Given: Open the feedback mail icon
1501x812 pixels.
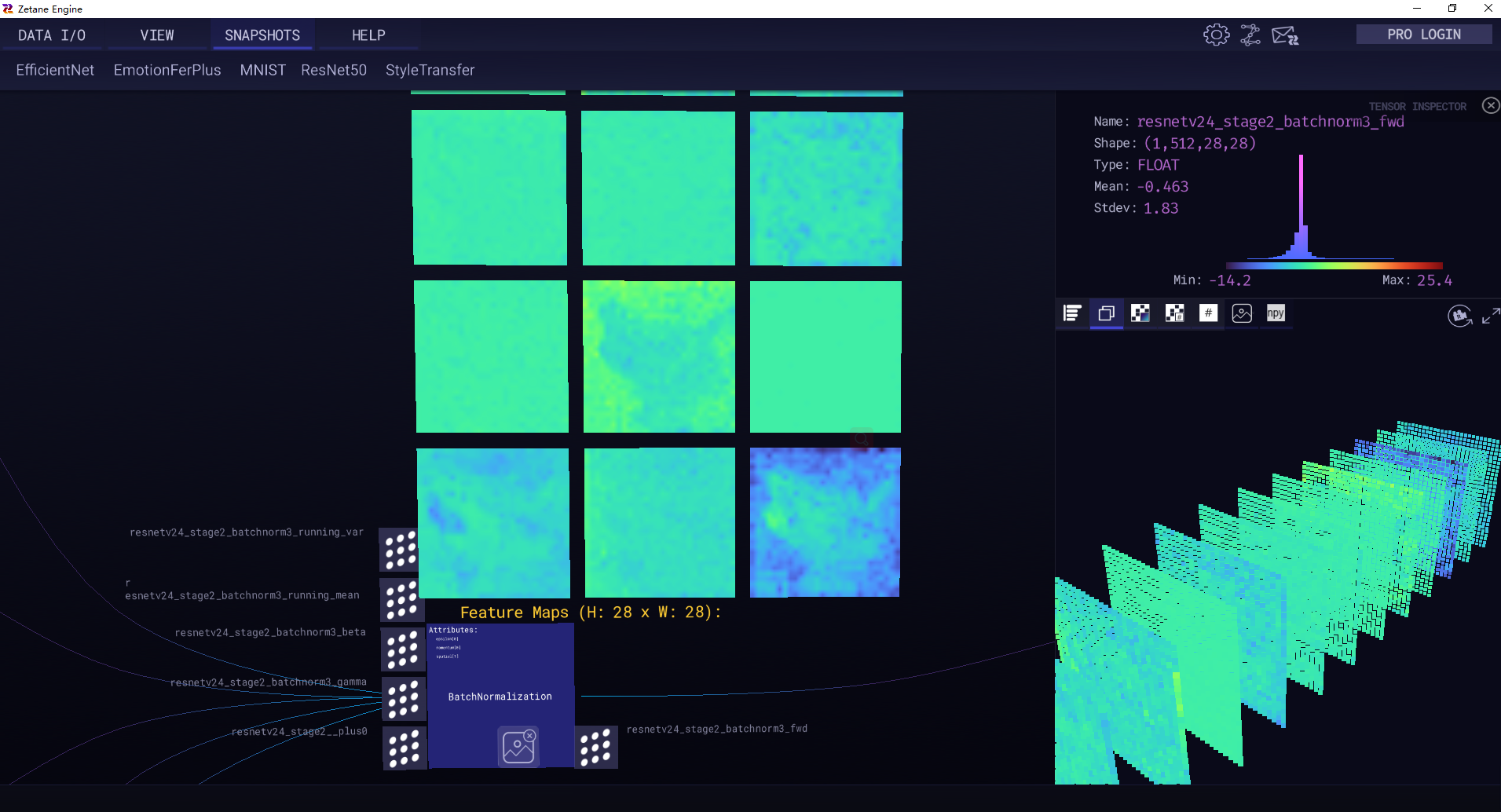Looking at the screenshot, I should 1287,35.
